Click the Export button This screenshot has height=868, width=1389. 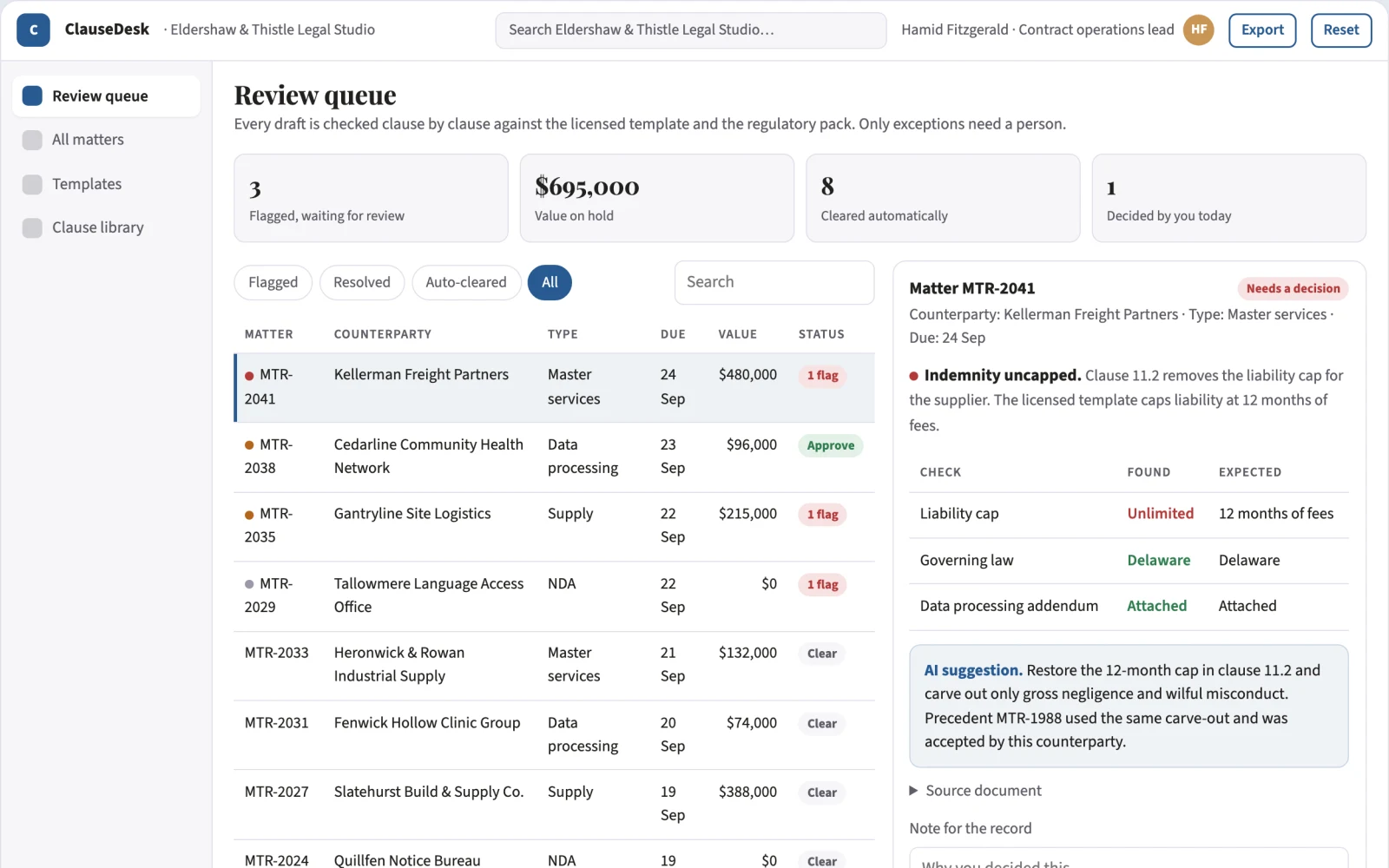tap(1262, 30)
